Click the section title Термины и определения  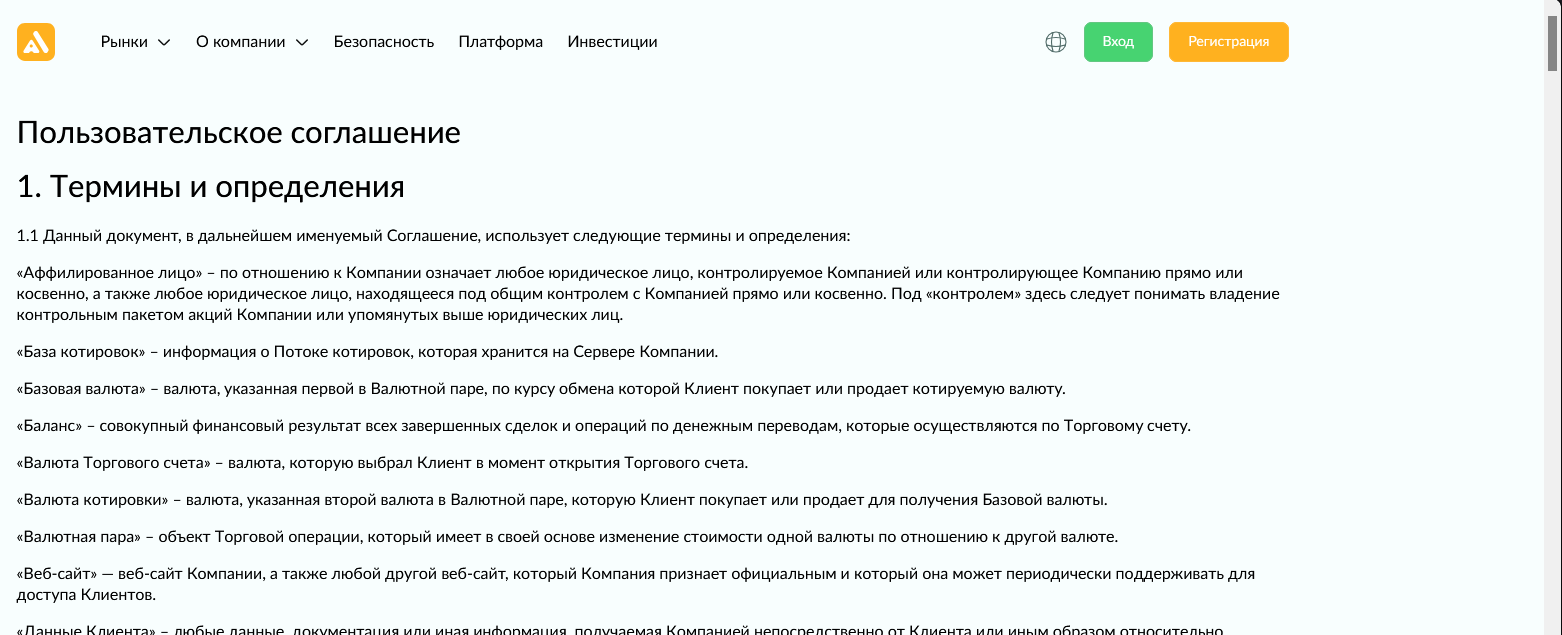[x=211, y=185]
